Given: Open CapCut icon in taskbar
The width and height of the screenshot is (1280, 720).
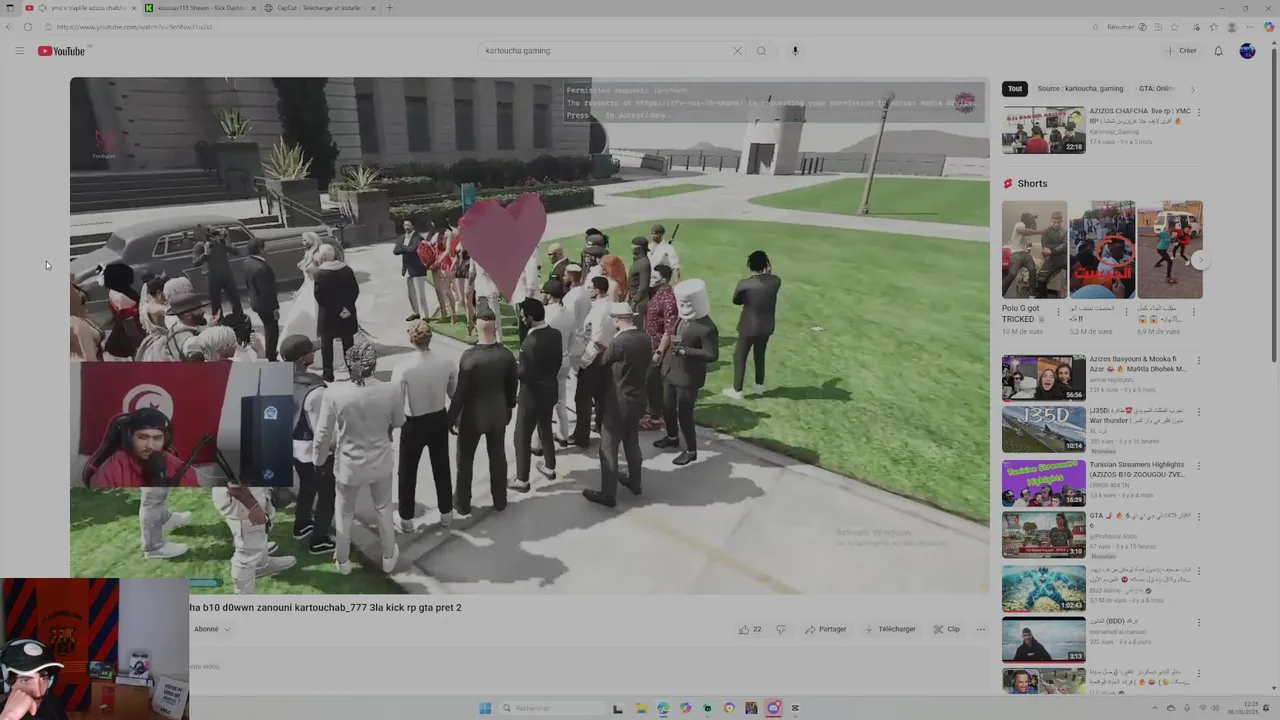Looking at the screenshot, I should pyautogui.click(x=795, y=708).
